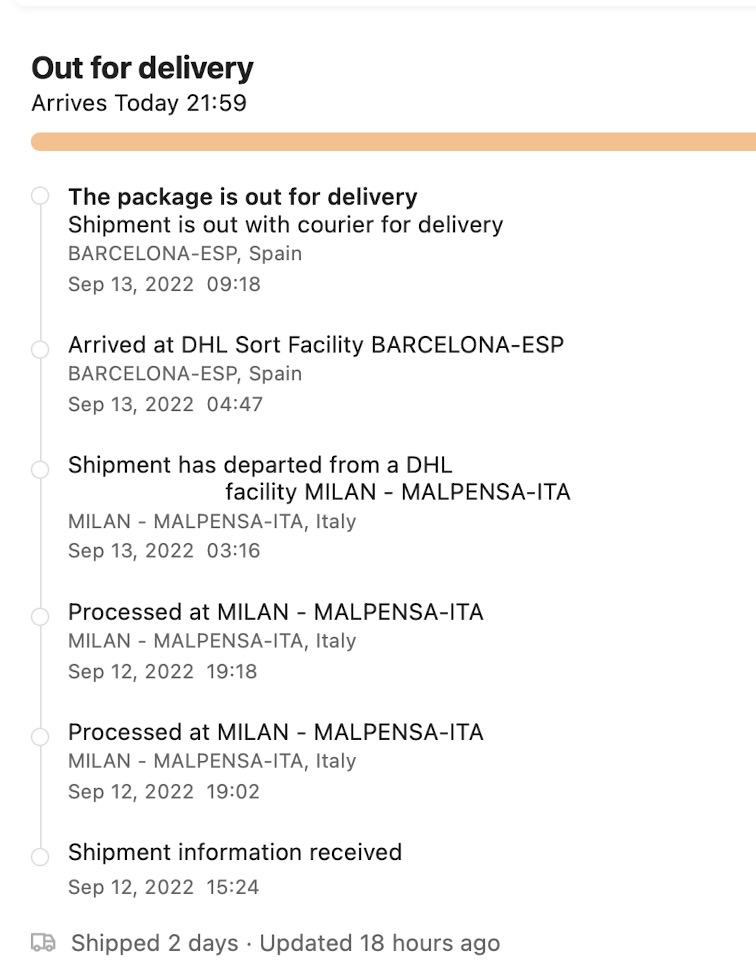Viewport: 756px width, 976px height.
Task: Click Shipment has departed from a DHL entry
Action: point(319,479)
